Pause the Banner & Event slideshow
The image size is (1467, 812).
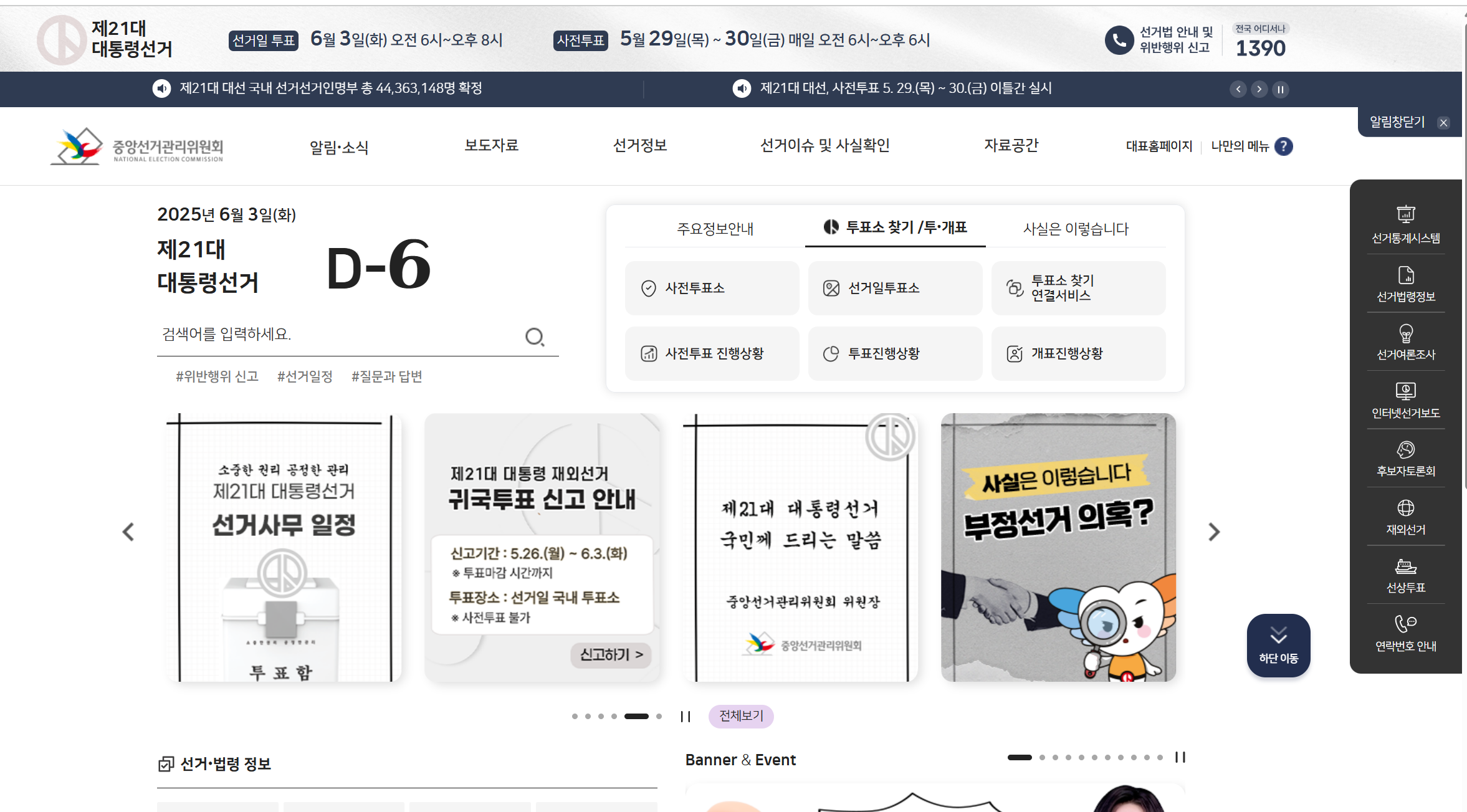point(1180,757)
